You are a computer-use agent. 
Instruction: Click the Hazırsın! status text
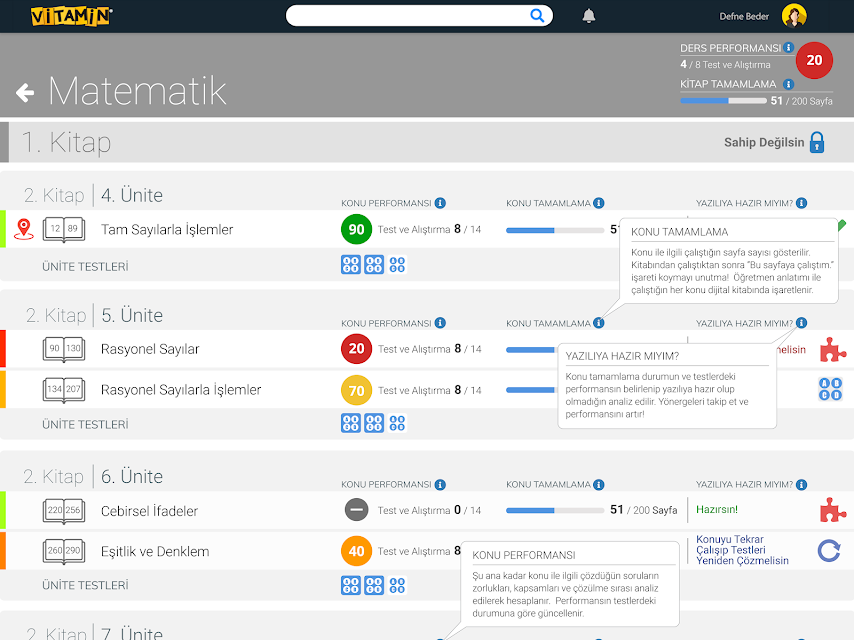point(717,510)
